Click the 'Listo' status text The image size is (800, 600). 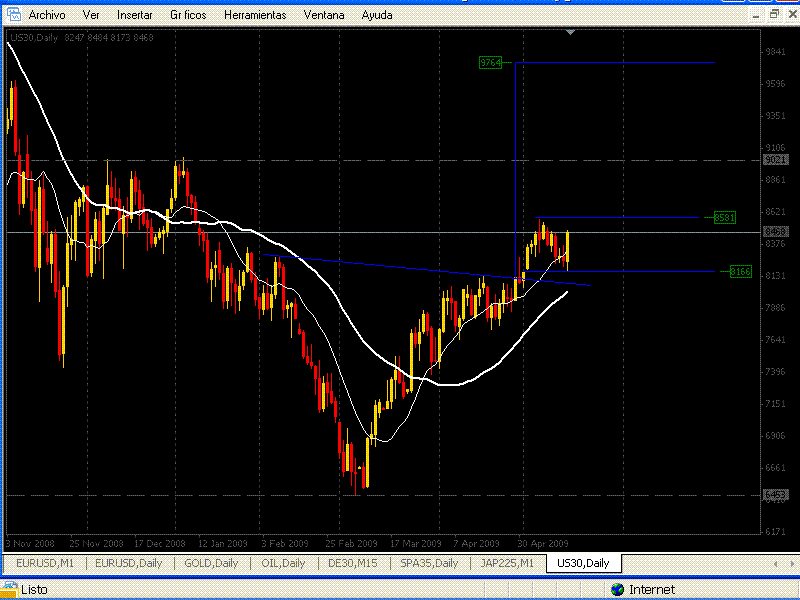tap(34, 589)
